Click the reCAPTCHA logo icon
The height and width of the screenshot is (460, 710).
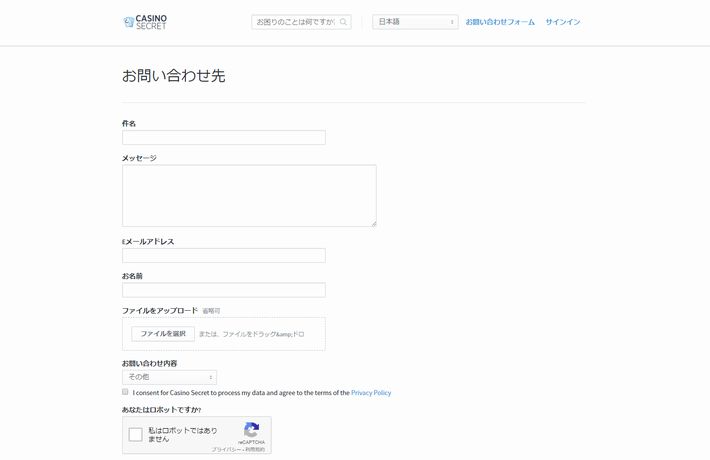pos(251,430)
